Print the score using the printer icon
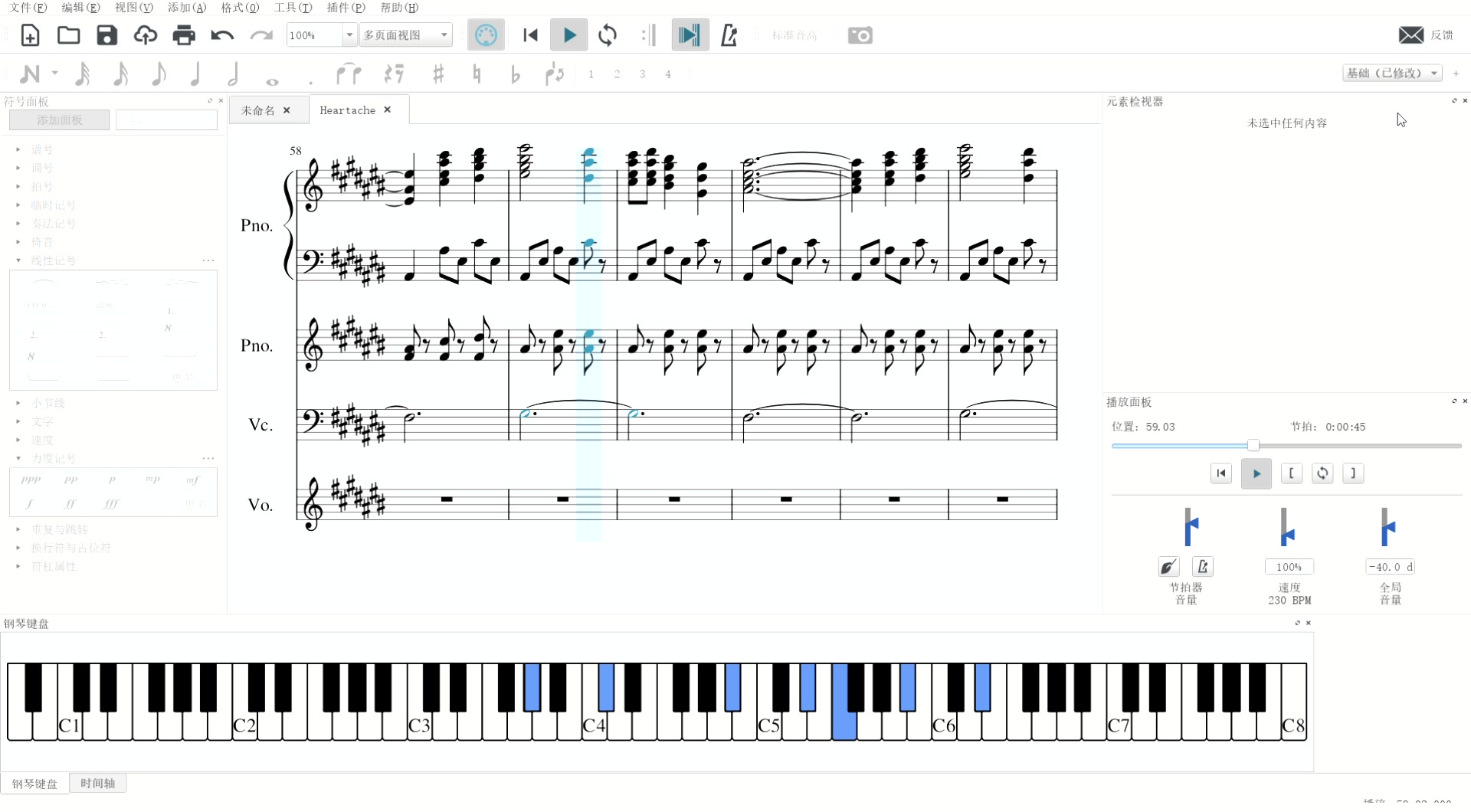This screenshot has width=1471, height=812. pos(184,35)
